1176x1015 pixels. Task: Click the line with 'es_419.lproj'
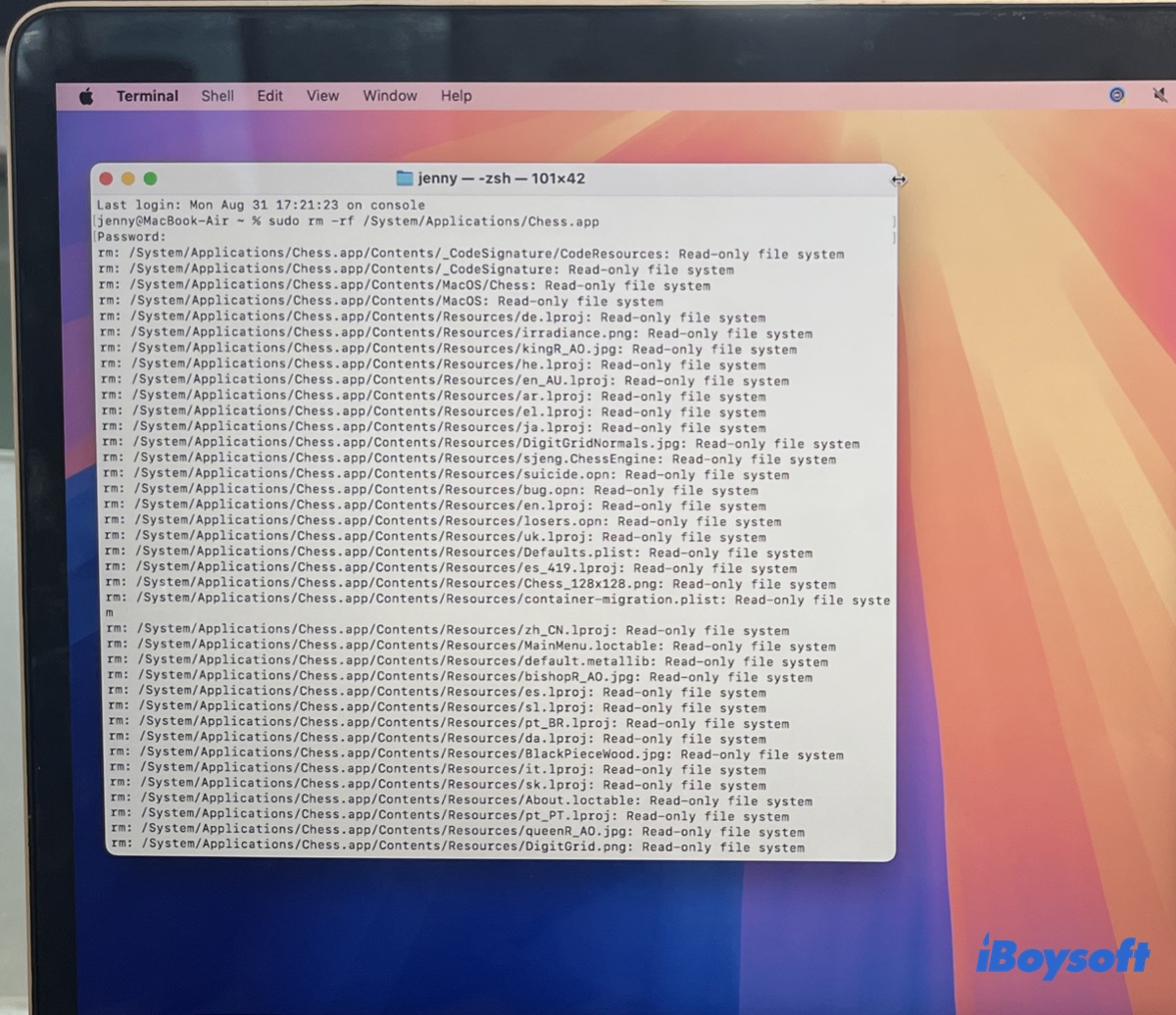[450, 568]
